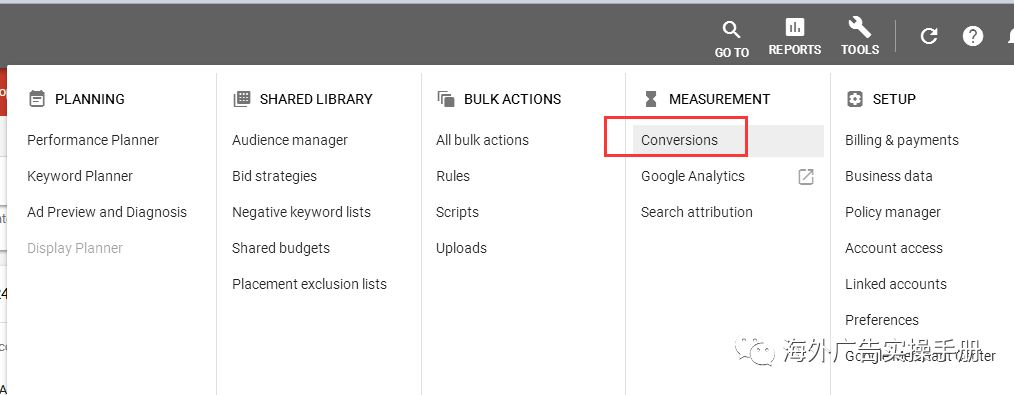
Task: Select Negative keyword lists
Action: click(301, 212)
